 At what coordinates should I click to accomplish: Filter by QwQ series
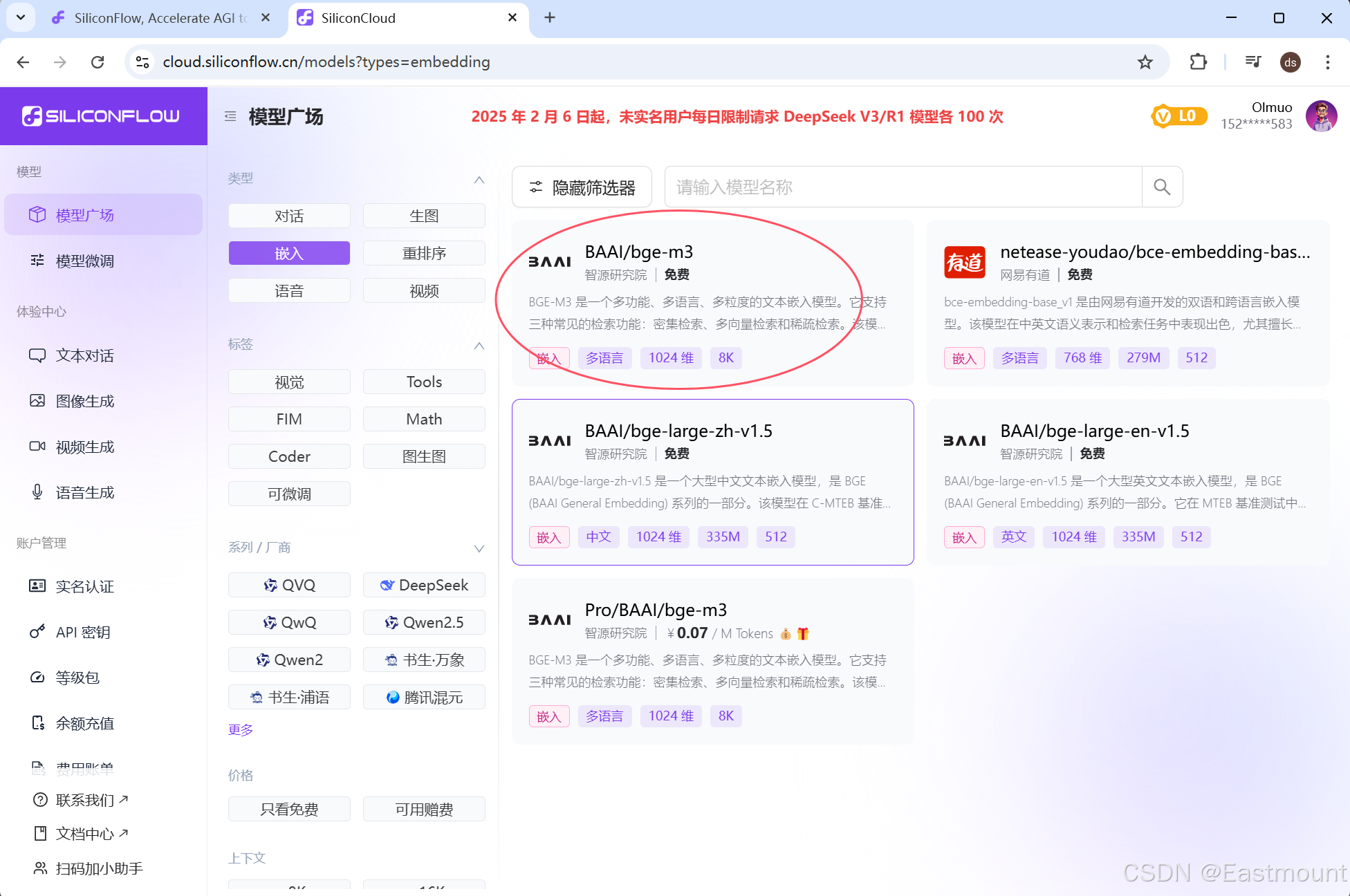point(289,622)
